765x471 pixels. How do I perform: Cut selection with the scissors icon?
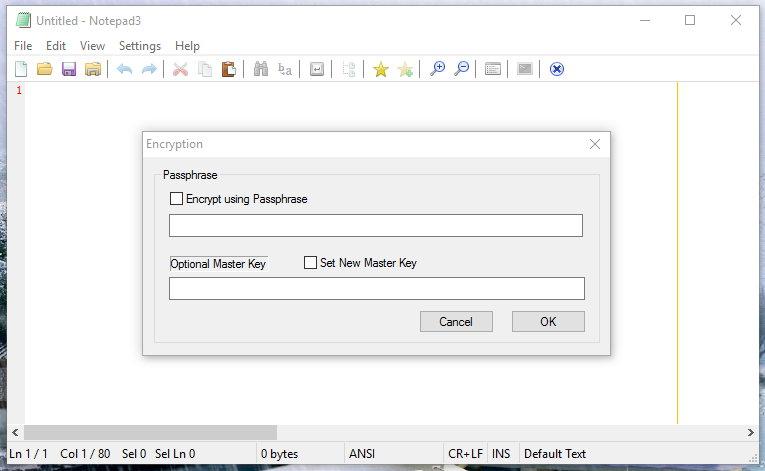click(180, 69)
